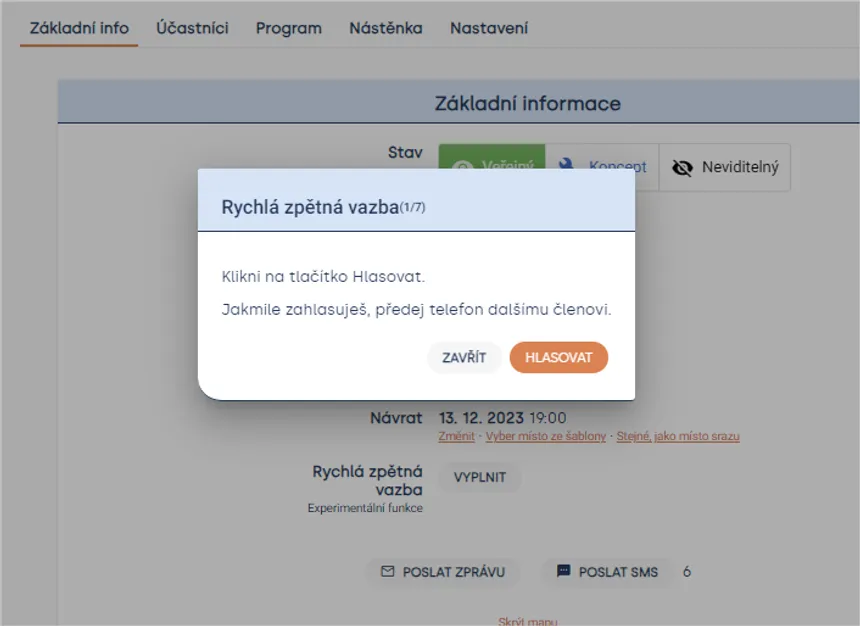Click Stejné, jako místo srazu link
This screenshot has width=860, height=626.
click(x=678, y=436)
